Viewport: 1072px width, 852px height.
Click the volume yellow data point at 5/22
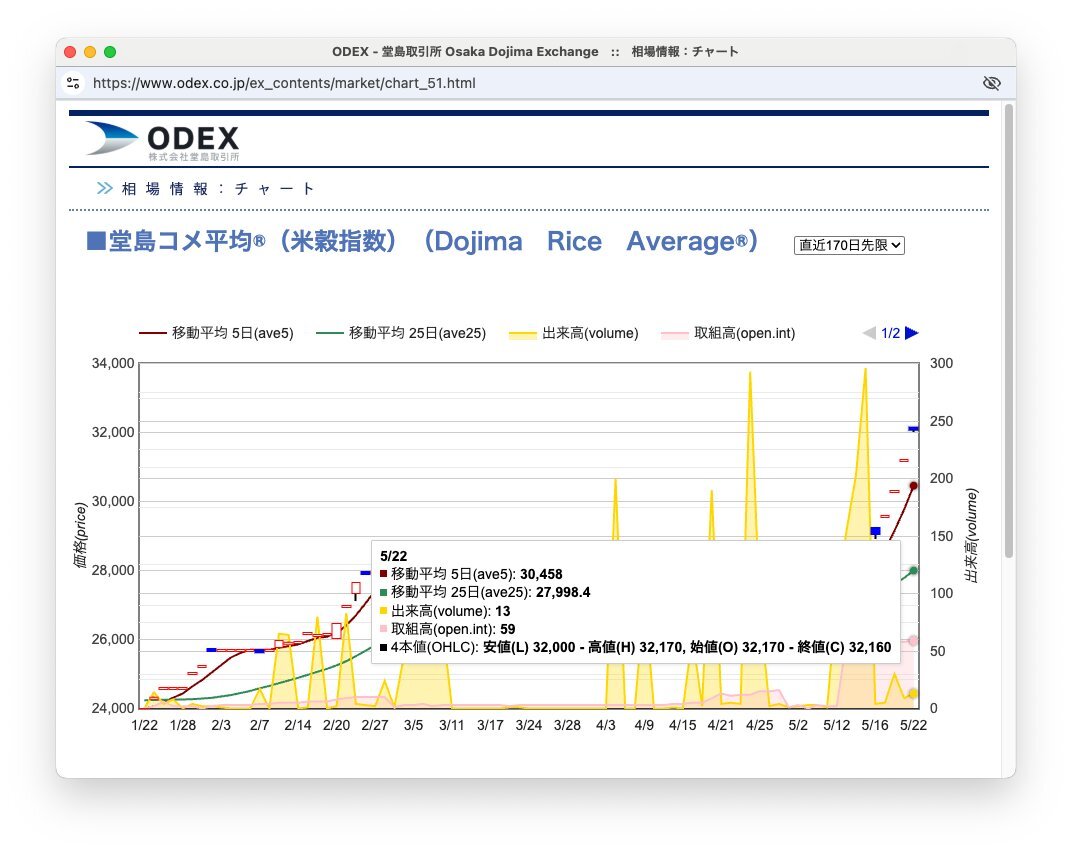(x=913, y=693)
